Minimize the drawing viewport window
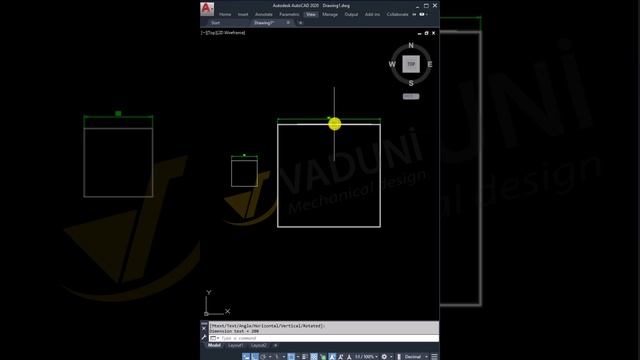 tap(419, 33)
